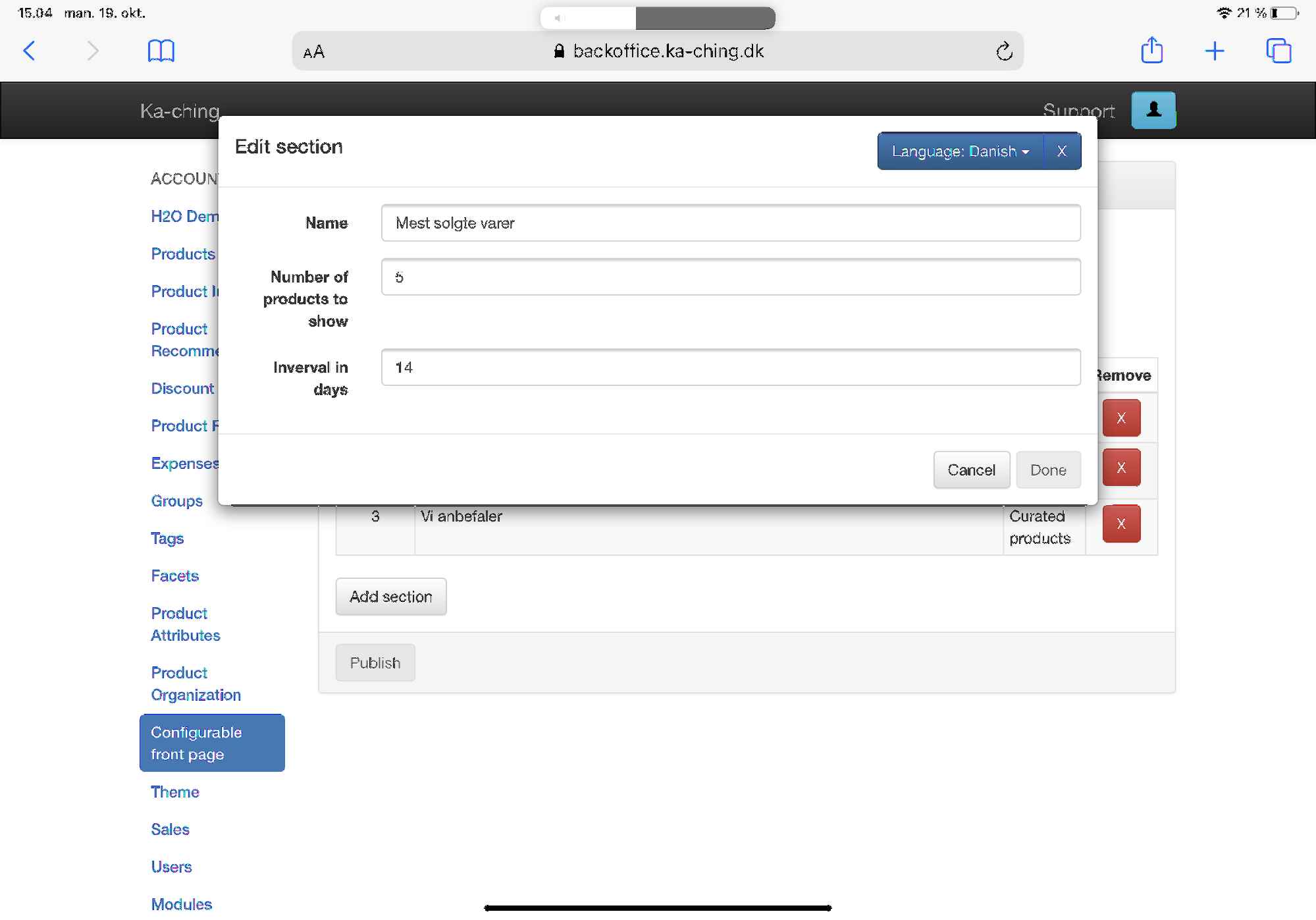Viewport: 1316px width, 920px height.
Task: Expand the Language: Danish dropdown
Action: click(961, 151)
